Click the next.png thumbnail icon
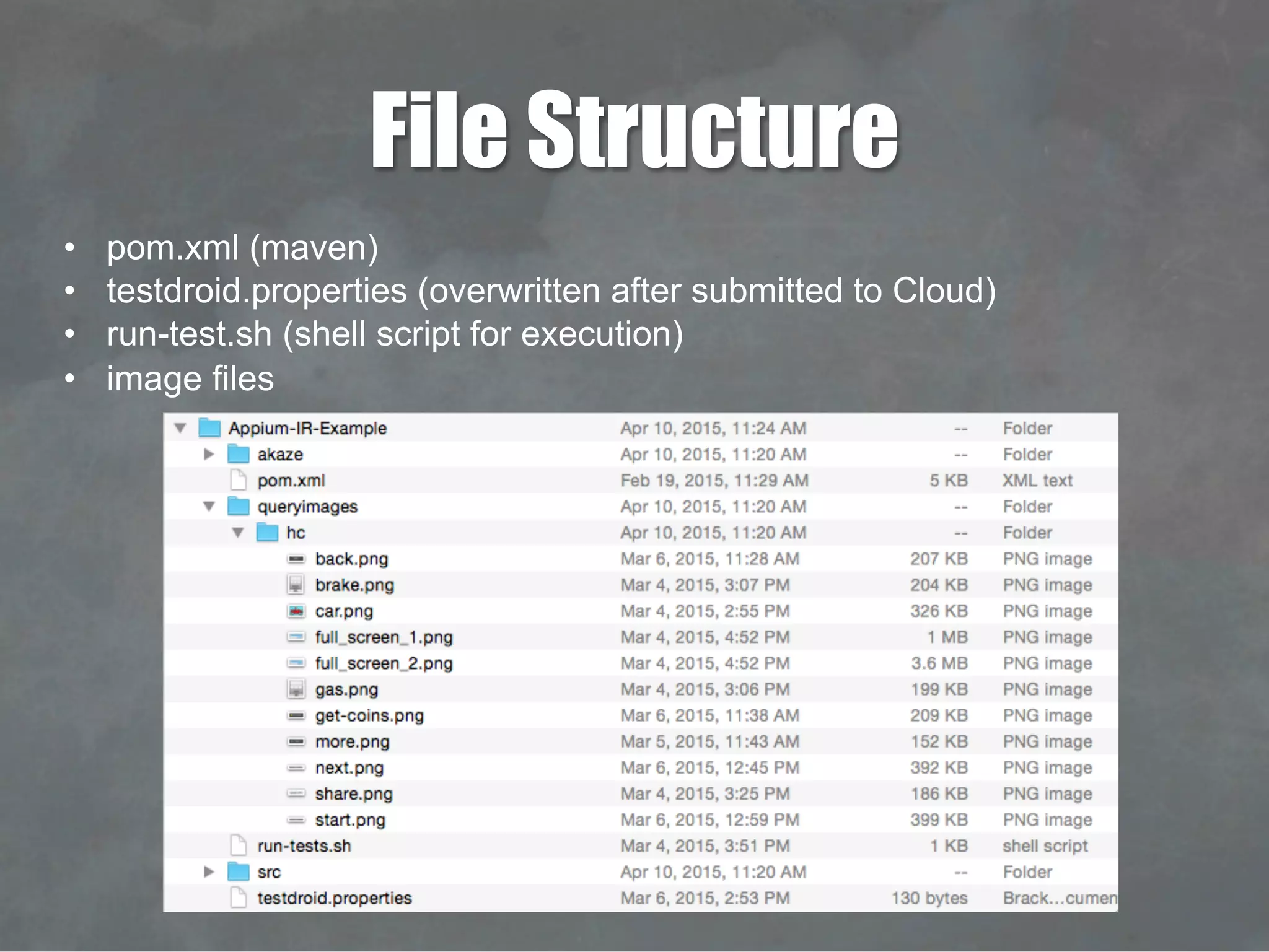Image resolution: width=1269 pixels, height=952 pixels. pyautogui.click(x=296, y=767)
